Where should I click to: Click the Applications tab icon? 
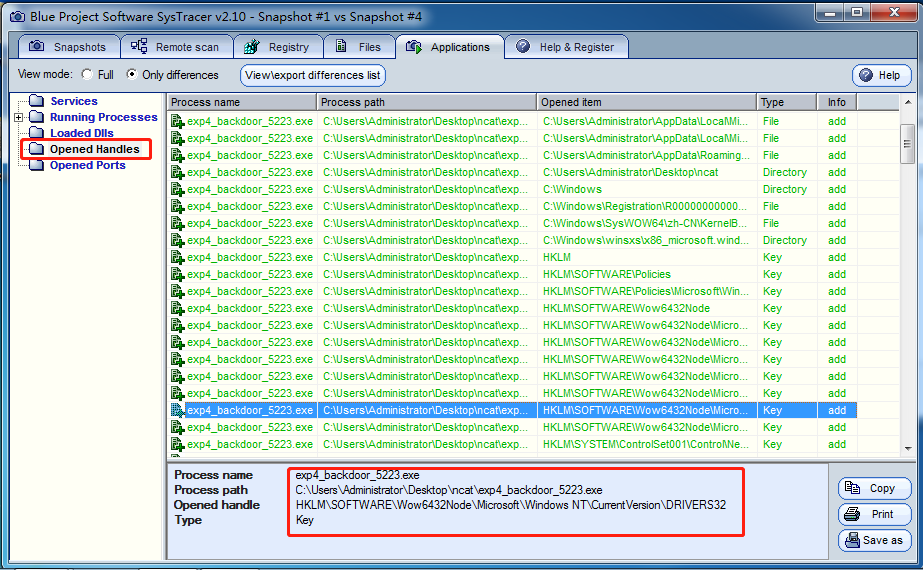pyautogui.click(x=414, y=47)
